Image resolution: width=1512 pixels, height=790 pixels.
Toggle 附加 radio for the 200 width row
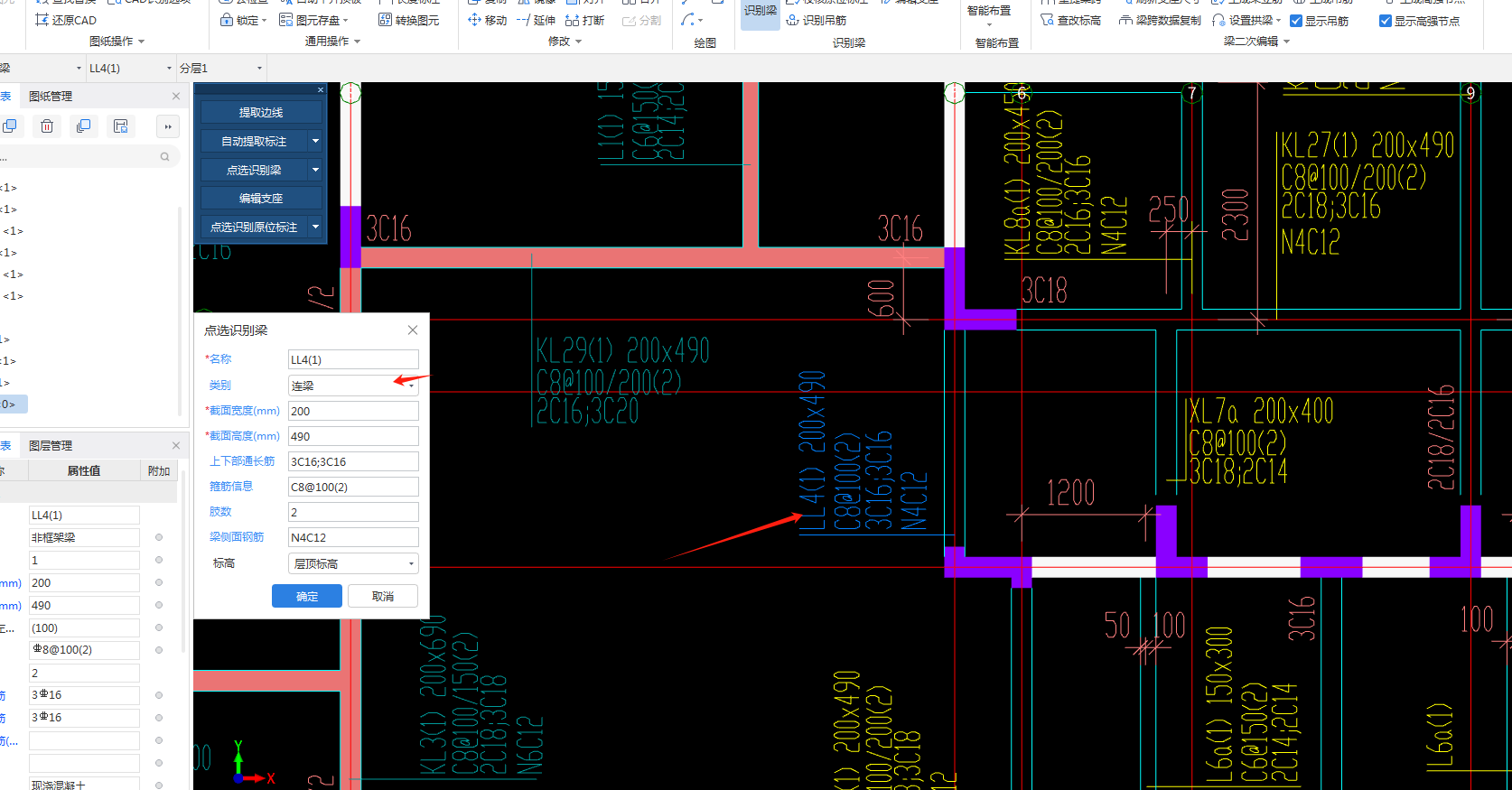159,582
